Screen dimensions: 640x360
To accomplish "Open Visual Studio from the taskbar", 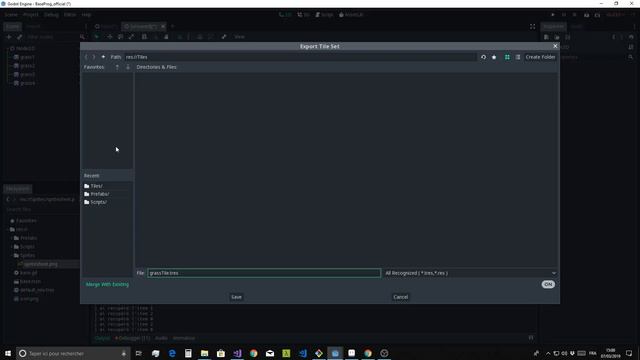I will [237, 353].
